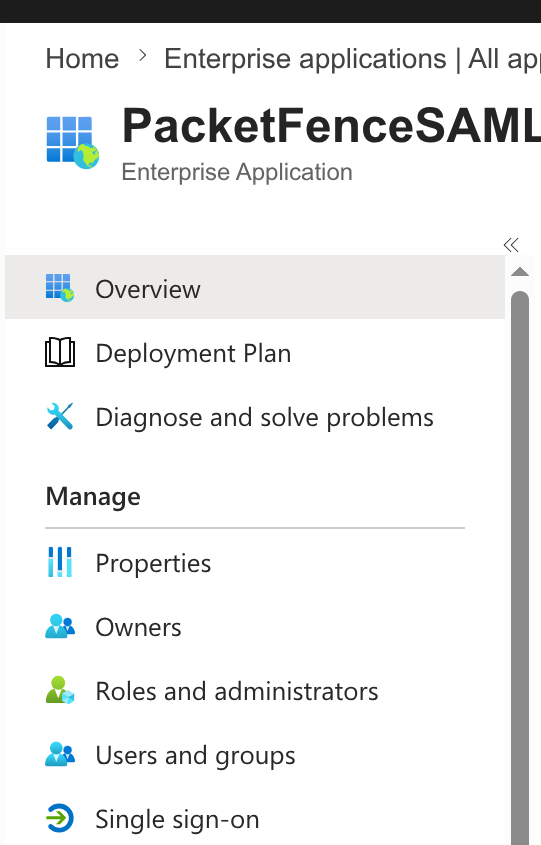This screenshot has height=845, width=541.
Task: Click the sidebar vertical scrollbar thumb
Action: (x=520, y=568)
